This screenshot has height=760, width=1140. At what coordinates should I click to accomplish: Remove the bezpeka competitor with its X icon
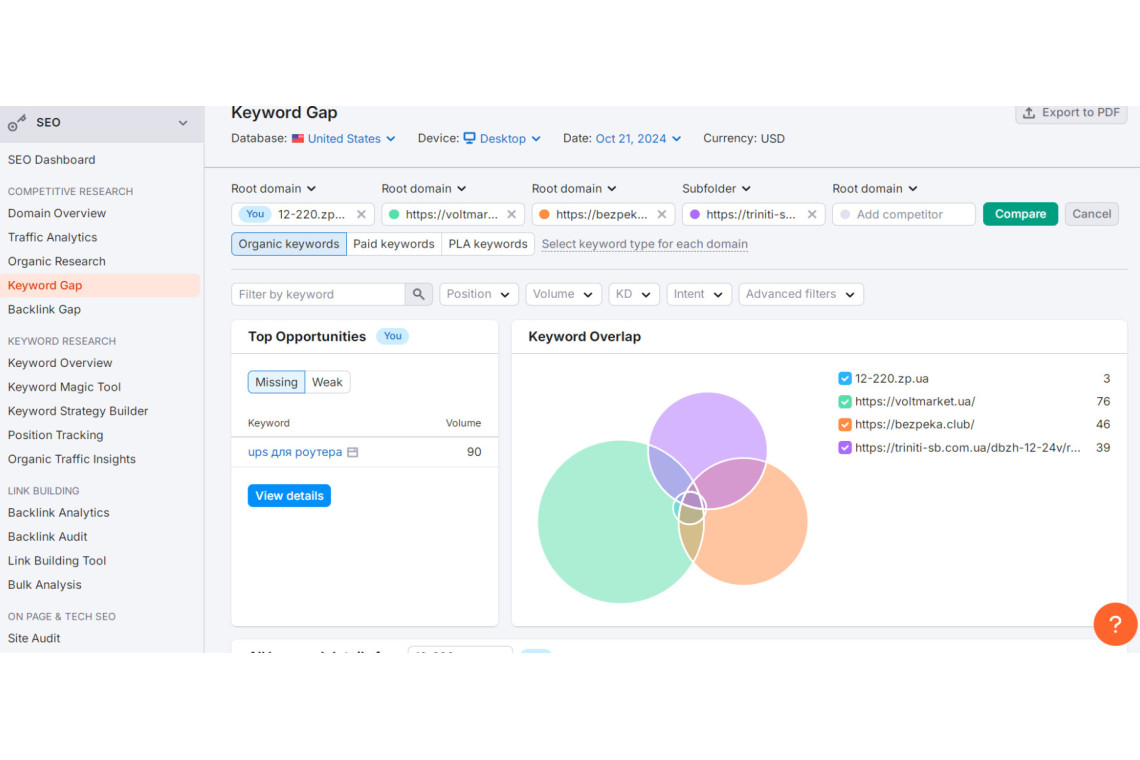[x=662, y=215]
